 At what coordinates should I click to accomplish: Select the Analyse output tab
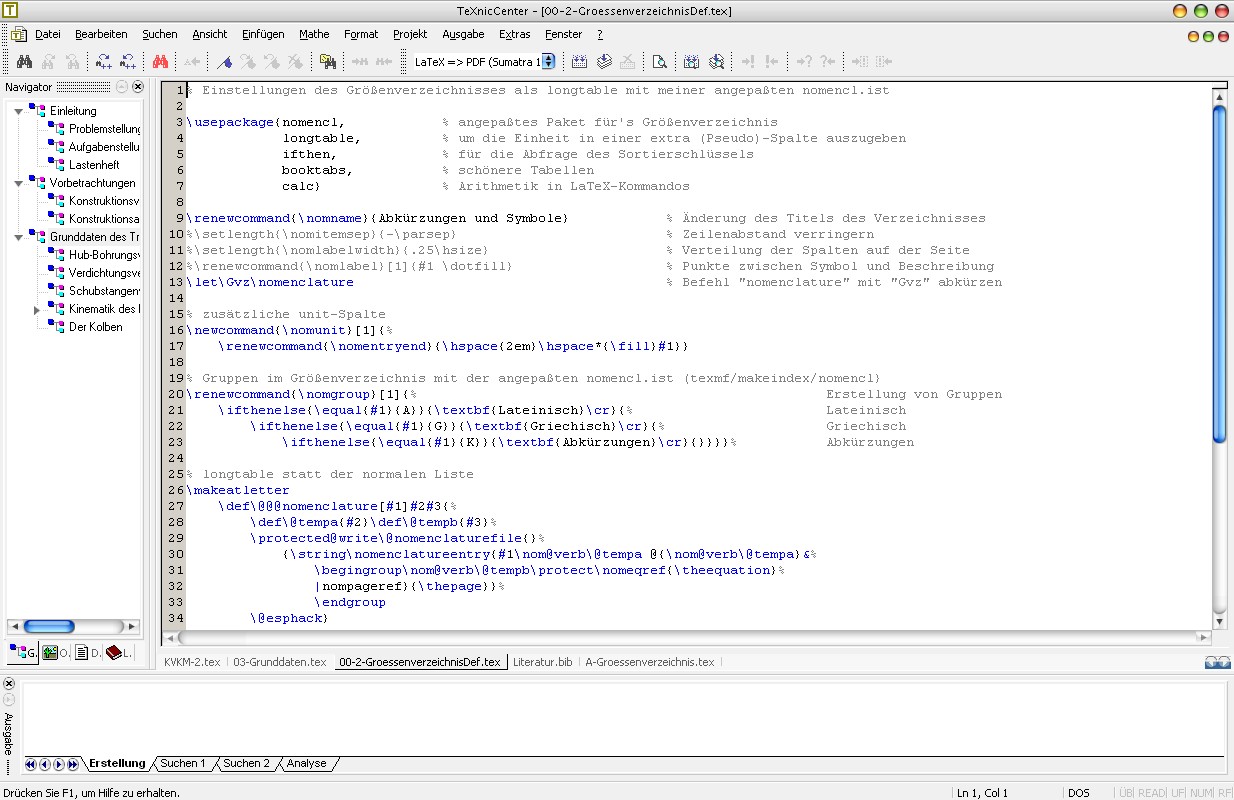(306, 764)
